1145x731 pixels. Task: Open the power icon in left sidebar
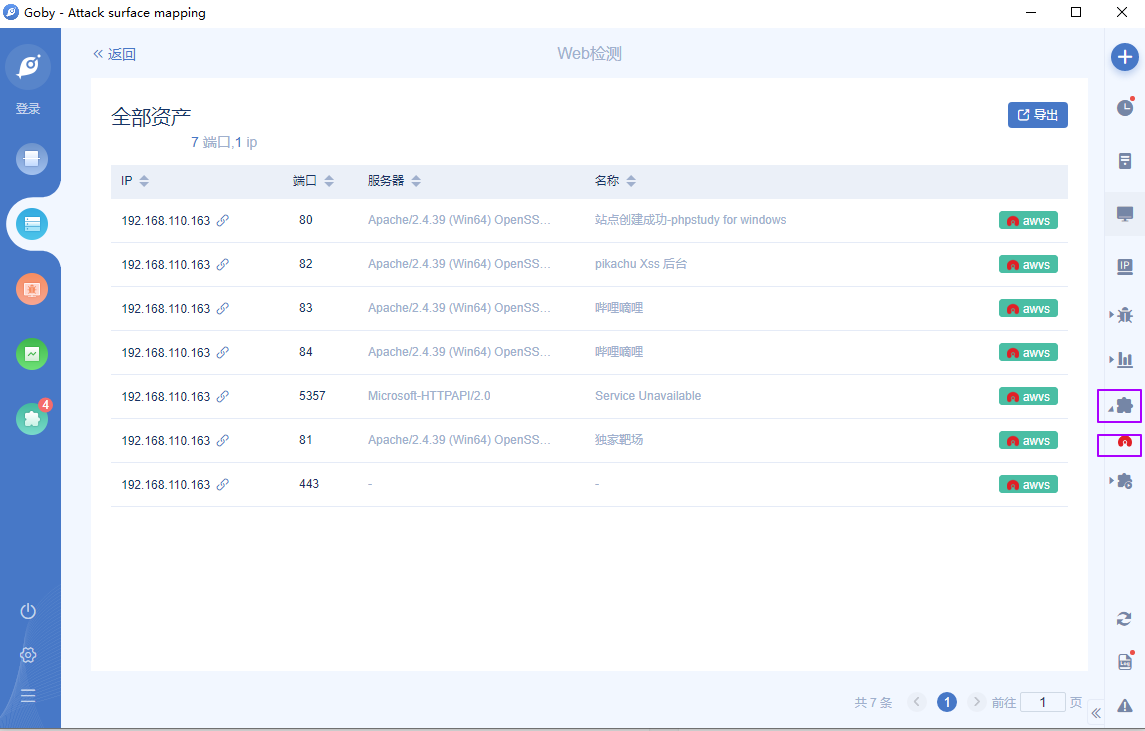[28, 611]
